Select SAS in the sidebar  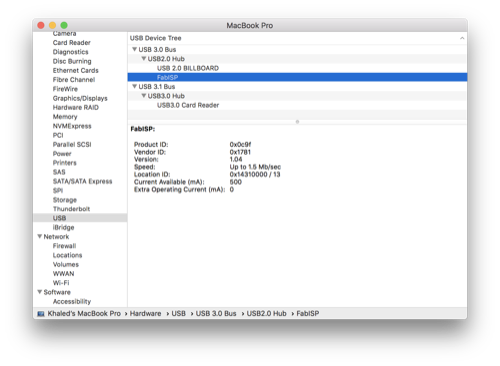[59, 172]
